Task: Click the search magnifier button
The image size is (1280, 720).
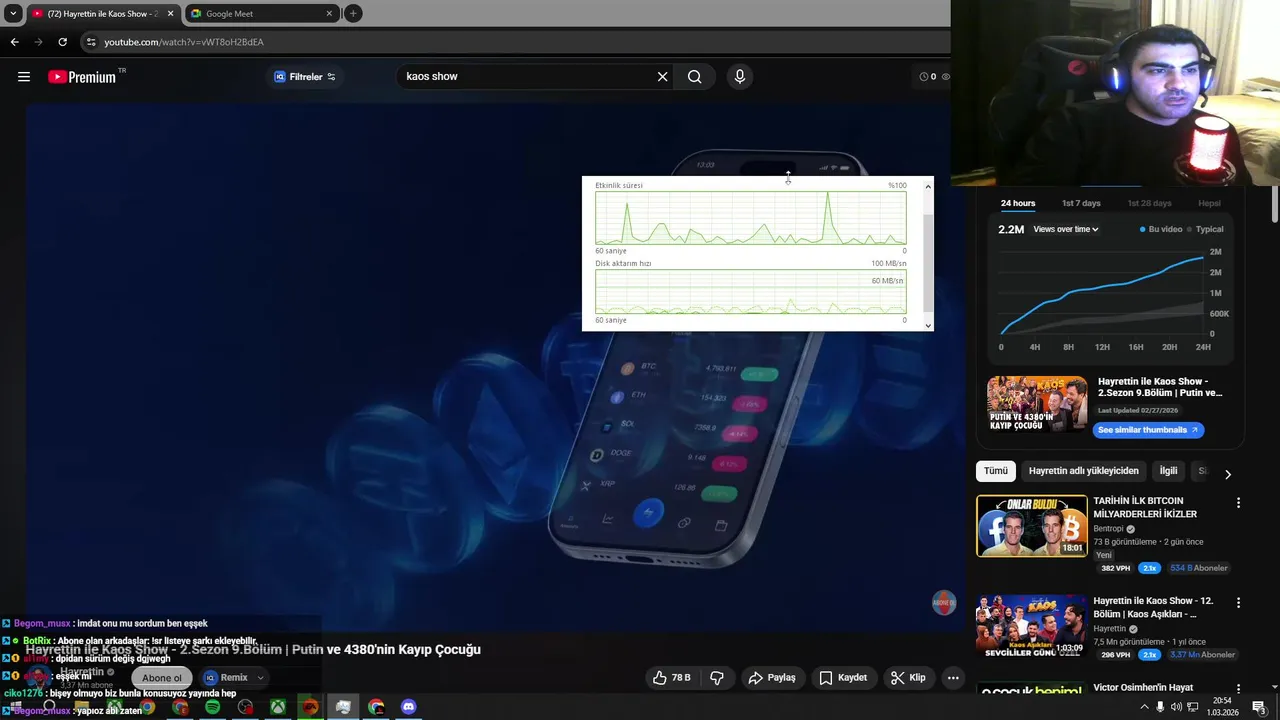Action: [694, 77]
